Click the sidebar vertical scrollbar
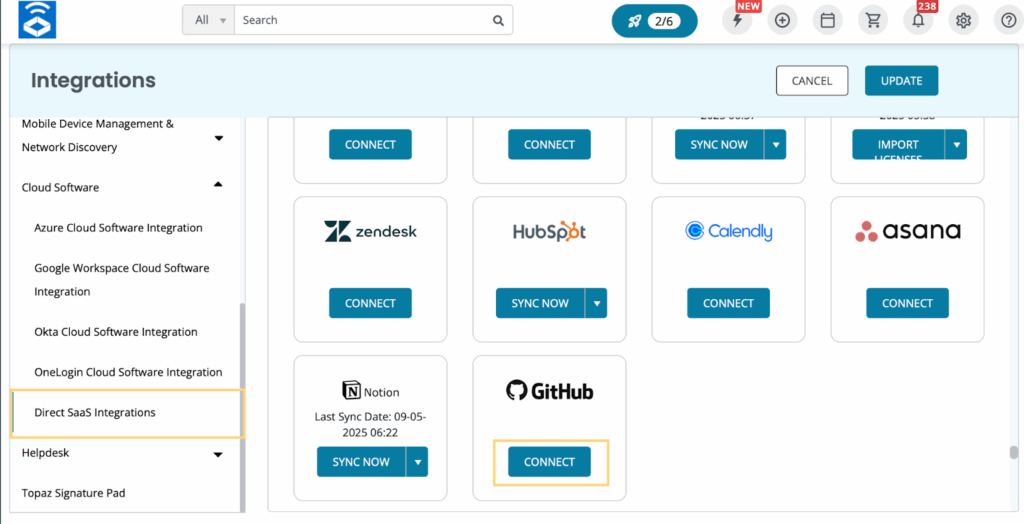Image resolution: width=1024 pixels, height=524 pixels. click(242, 408)
